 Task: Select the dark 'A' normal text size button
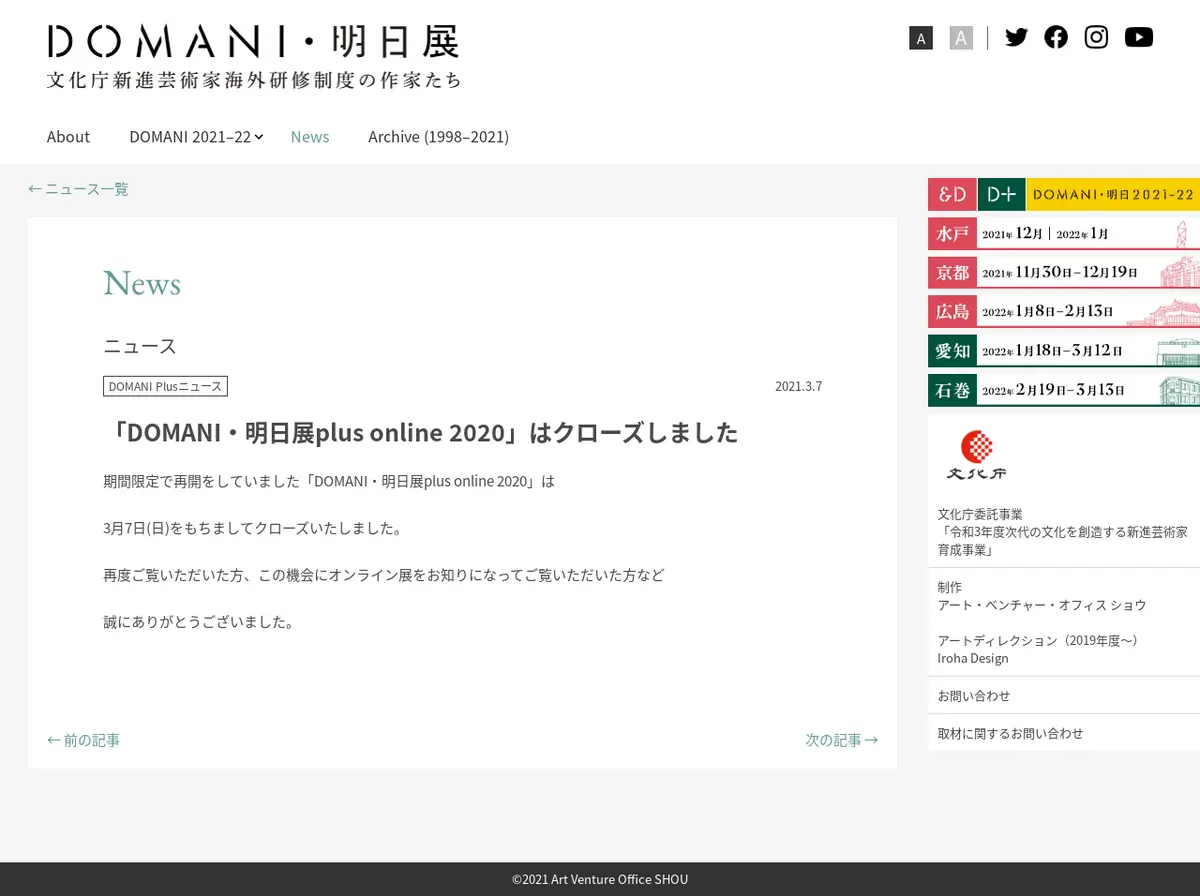[x=921, y=38]
